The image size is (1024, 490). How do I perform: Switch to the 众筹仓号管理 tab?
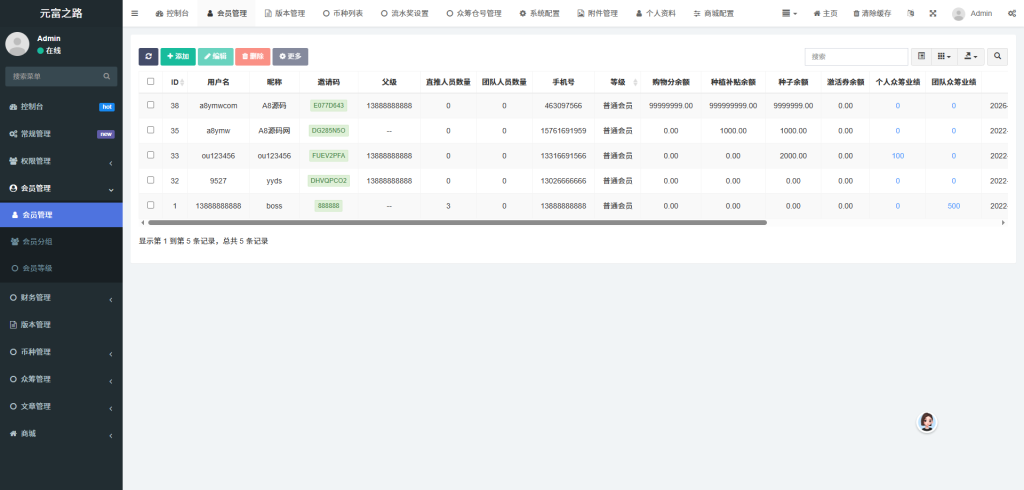pos(473,13)
